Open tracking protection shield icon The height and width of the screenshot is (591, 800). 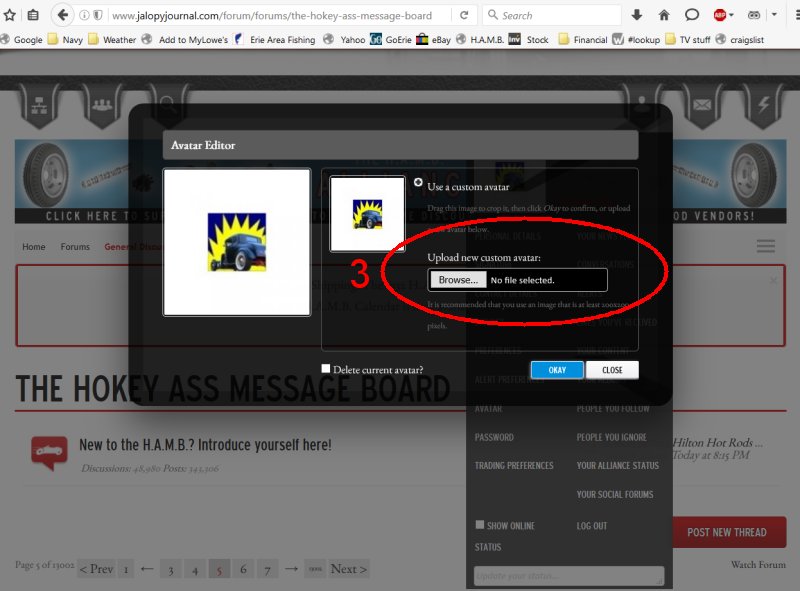coord(98,15)
